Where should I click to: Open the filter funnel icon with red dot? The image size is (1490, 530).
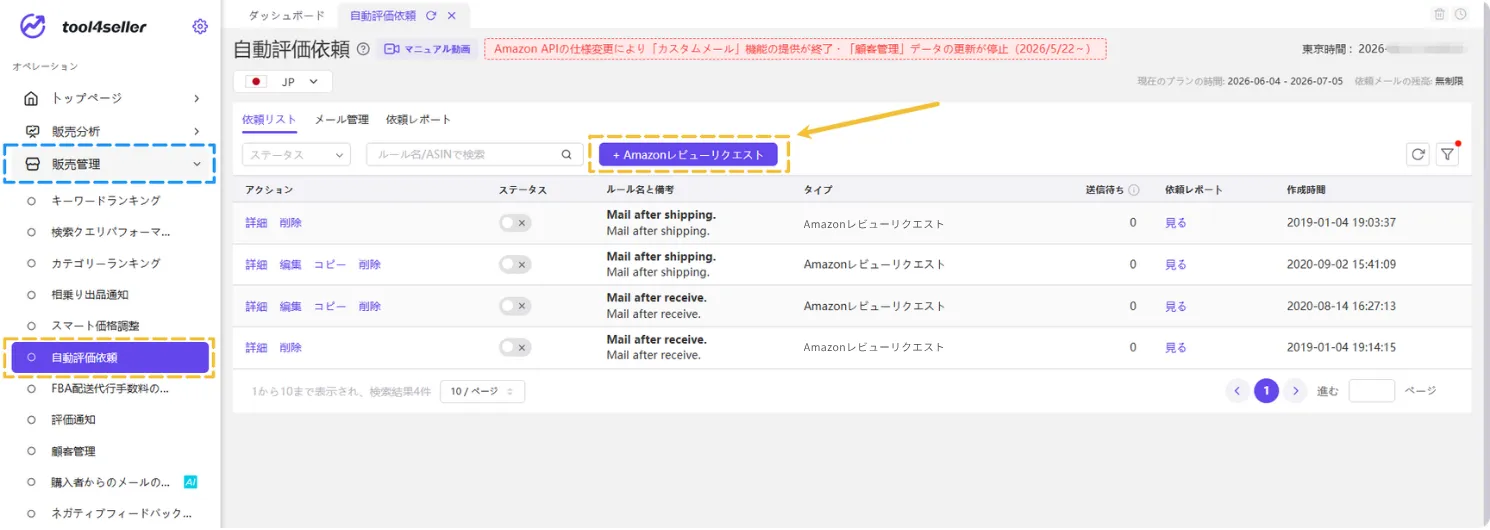pyautogui.click(x=1447, y=154)
